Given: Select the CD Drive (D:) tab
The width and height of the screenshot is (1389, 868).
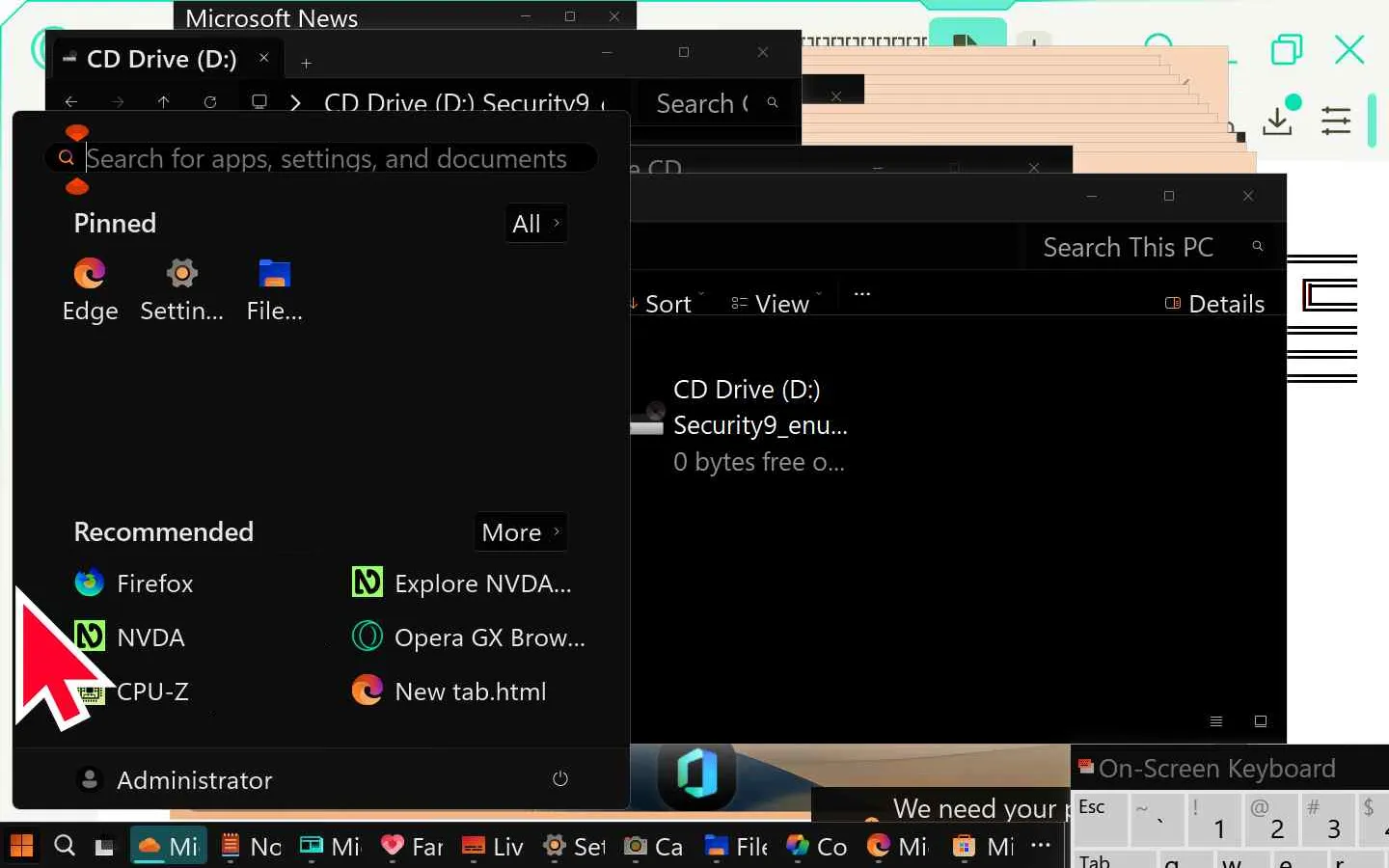Looking at the screenshot, I should point(162,59).
